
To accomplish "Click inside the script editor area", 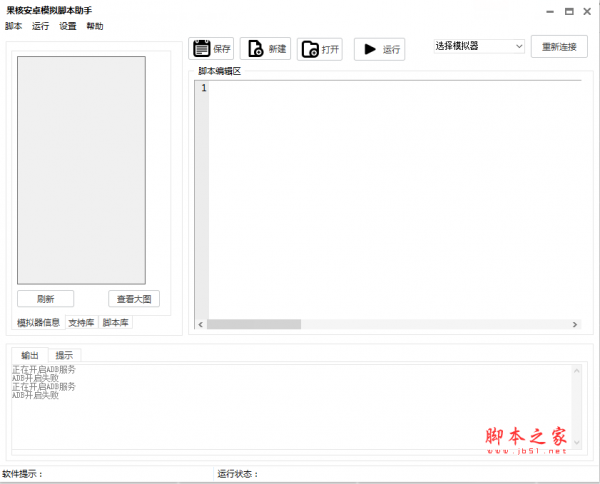I will (394, 199).
